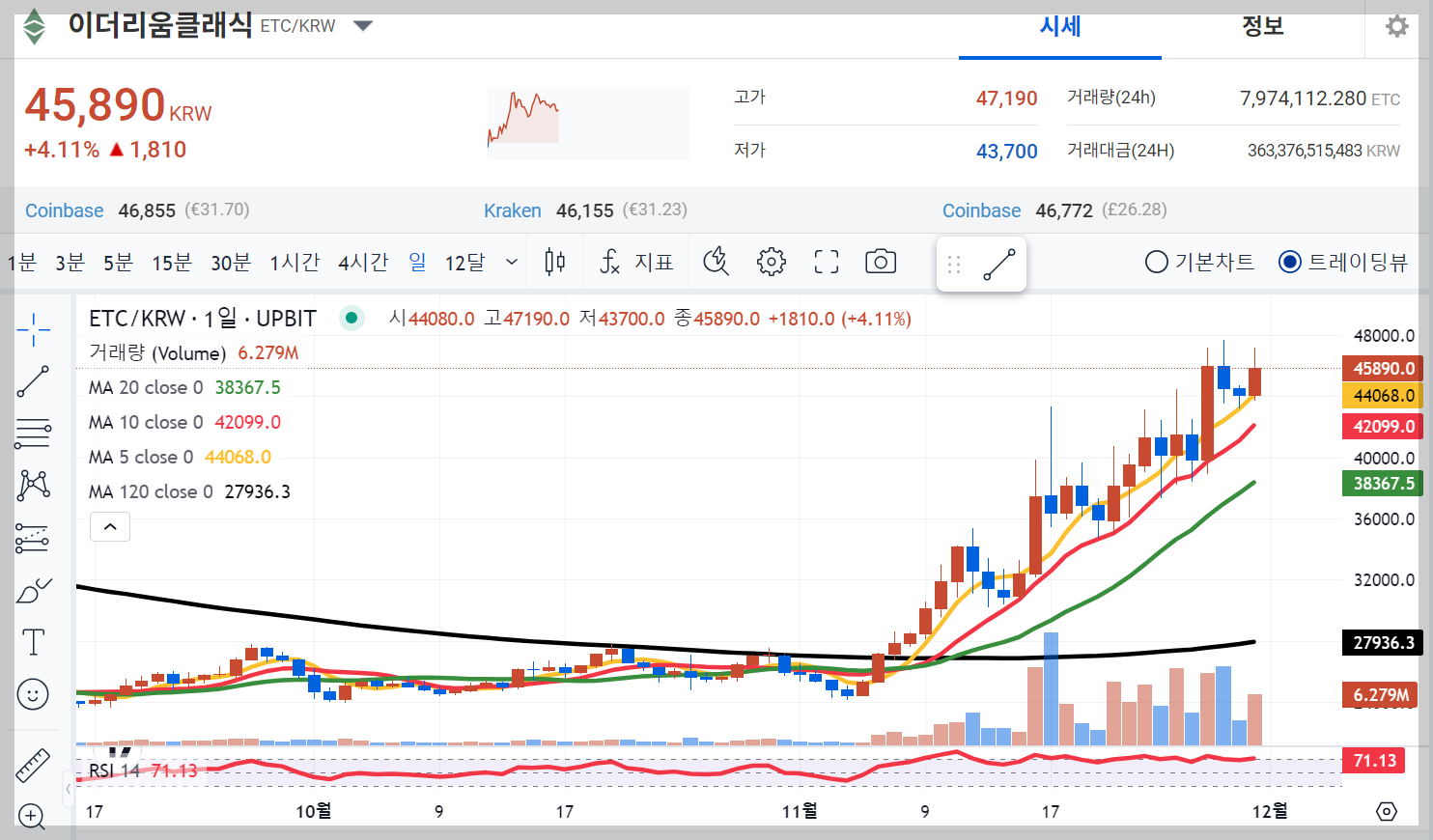Select the 5분 timeframe

tap(118, 263)
